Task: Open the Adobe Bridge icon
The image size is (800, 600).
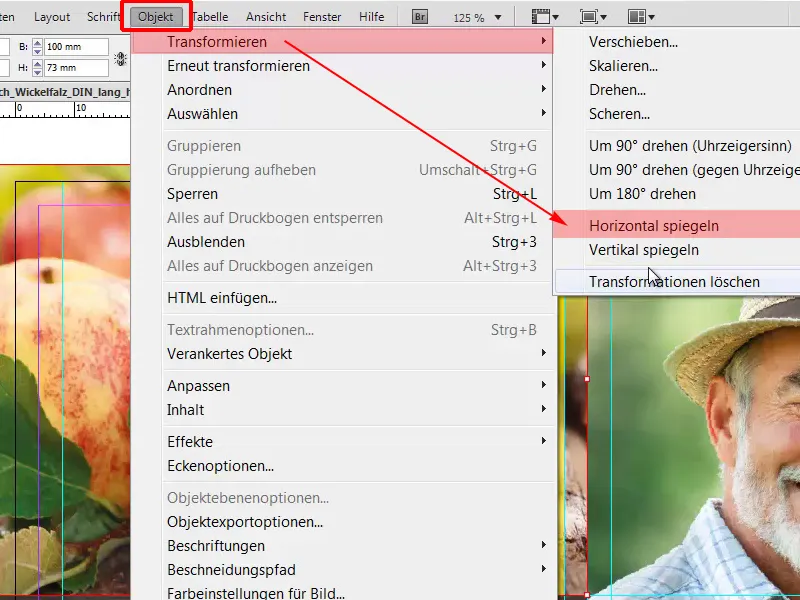Action: (x=419, y=17)
